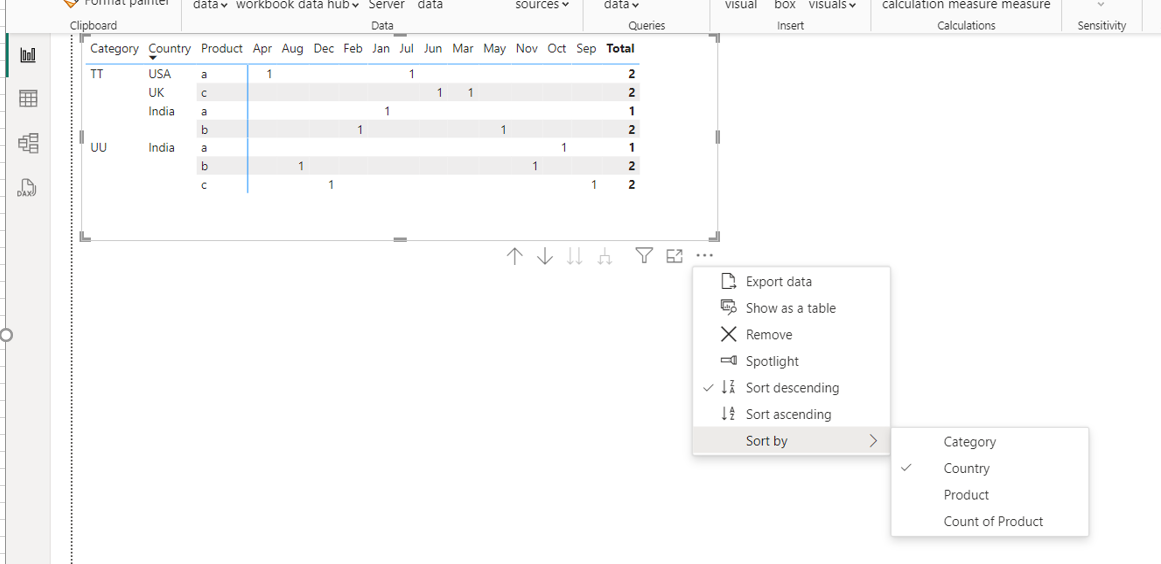Choose Spotlight option
Image resolution: width=1161 pixels, height=564 pixels.
(791, 361)
